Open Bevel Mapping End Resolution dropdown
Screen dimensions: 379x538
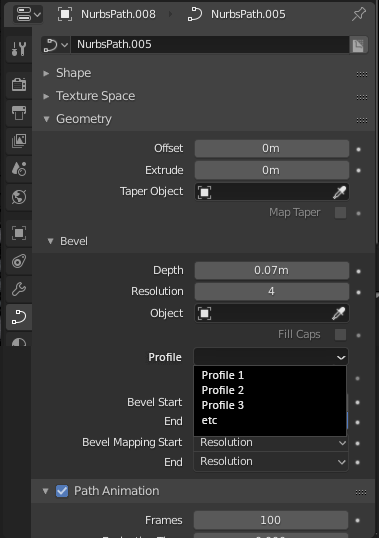(271, 462)
